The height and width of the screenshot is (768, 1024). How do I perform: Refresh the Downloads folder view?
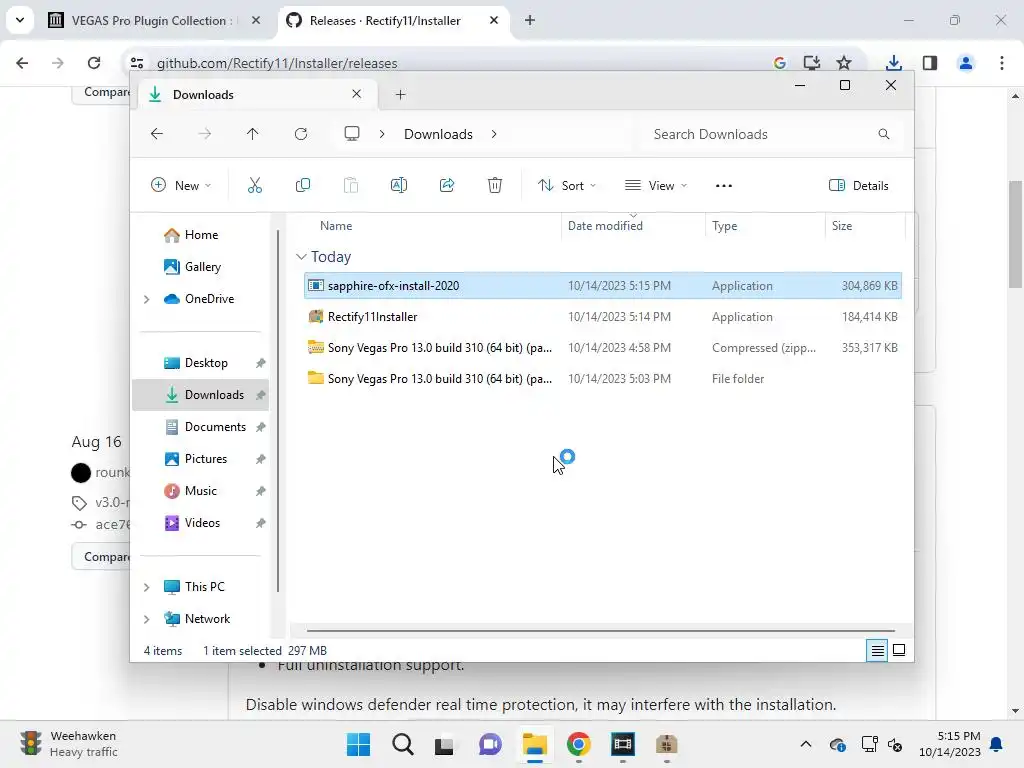pyautogui.click(x=300, y=134)
